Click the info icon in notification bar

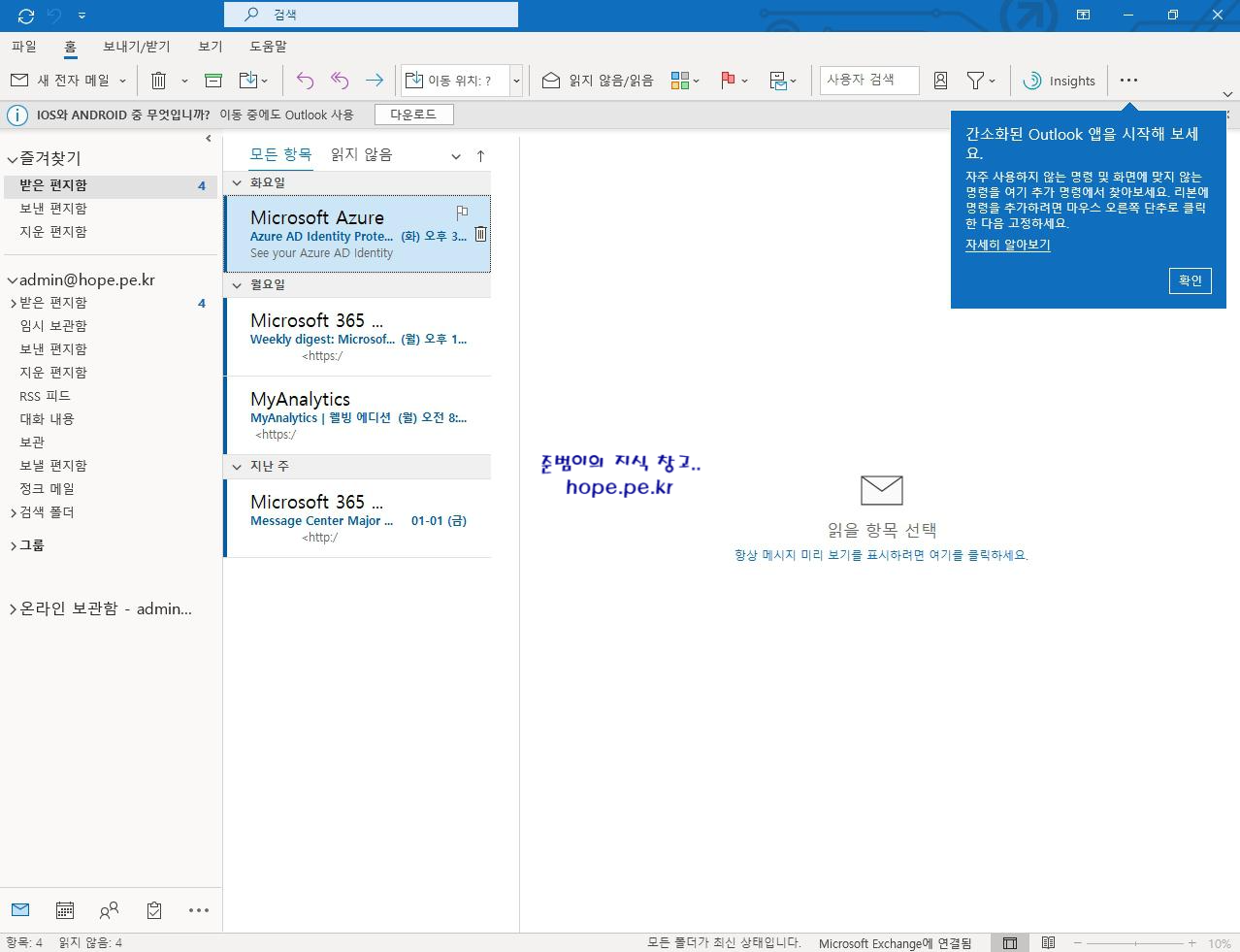tap(17, 115)
